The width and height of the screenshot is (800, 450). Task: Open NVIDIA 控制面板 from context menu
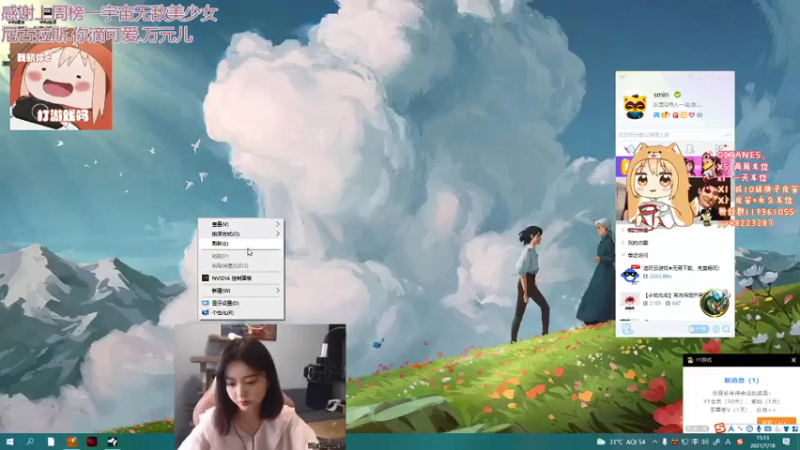[x=241, y=278]
